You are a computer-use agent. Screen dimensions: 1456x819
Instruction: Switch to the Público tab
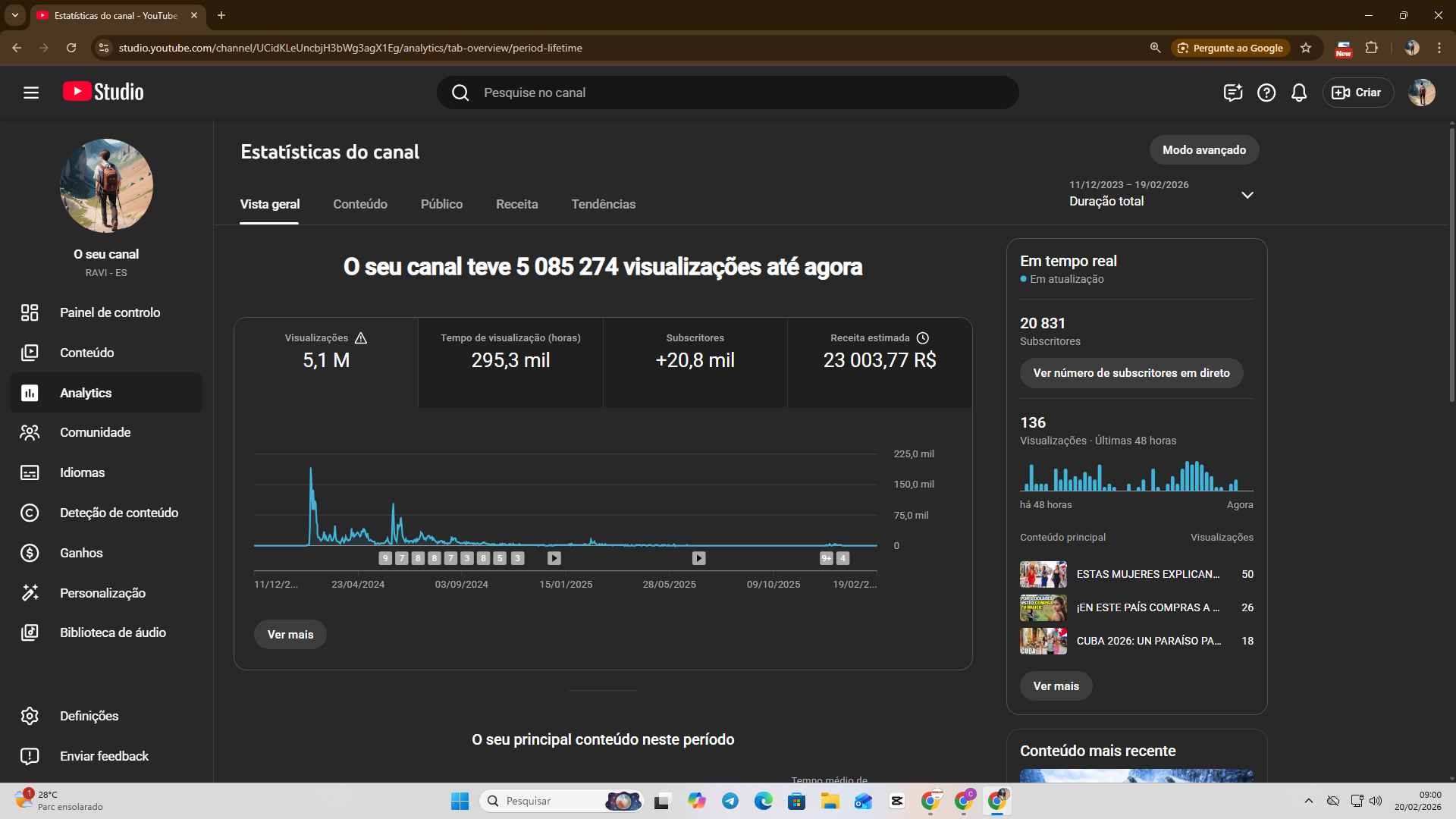[x=441, y=204]
